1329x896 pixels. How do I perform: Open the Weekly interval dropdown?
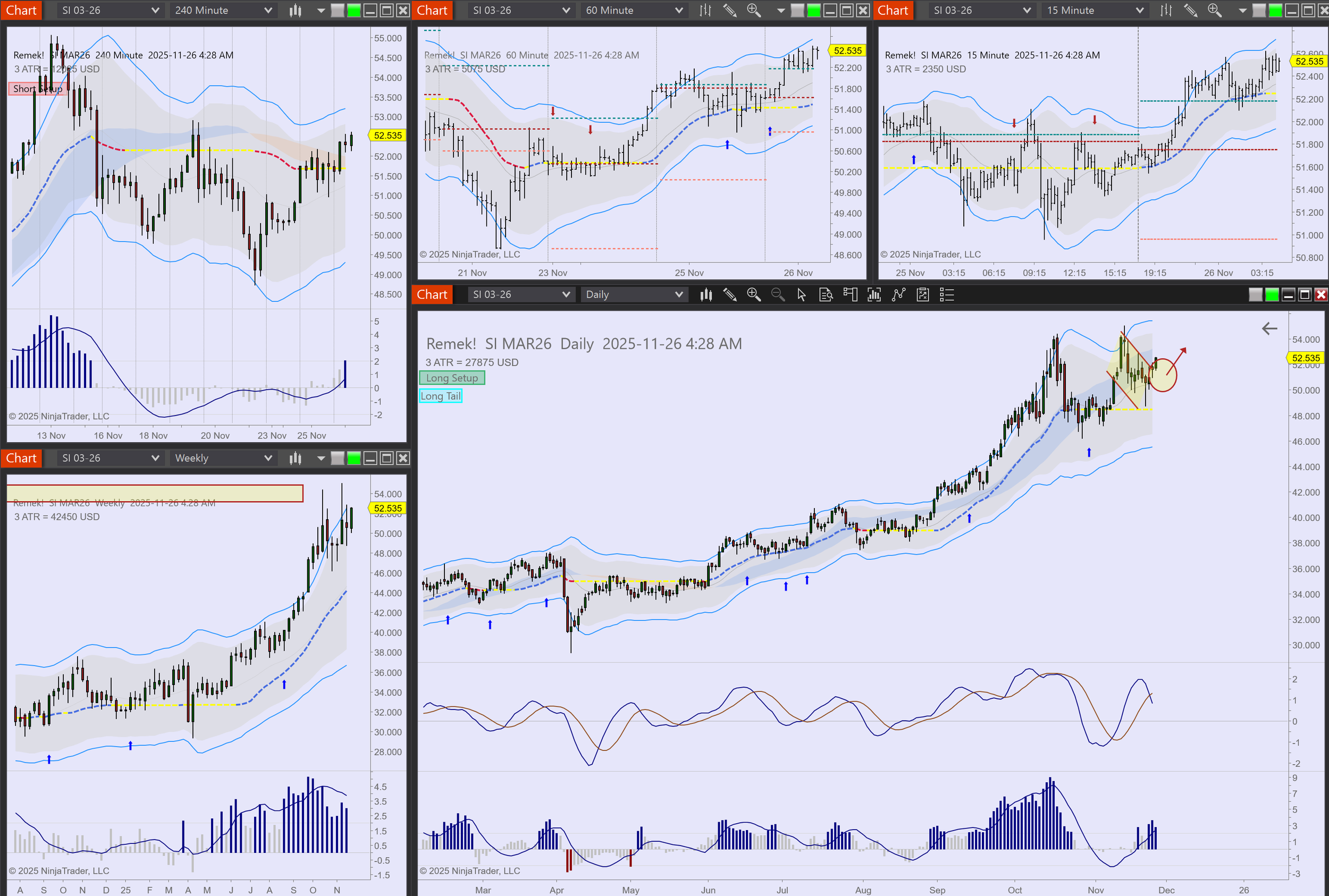coord(223,458)
